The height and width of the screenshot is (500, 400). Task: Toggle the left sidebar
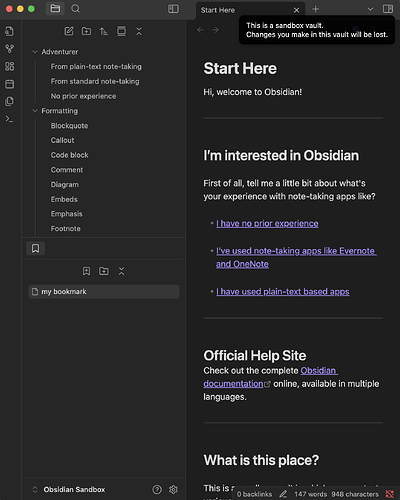(173, 9)
